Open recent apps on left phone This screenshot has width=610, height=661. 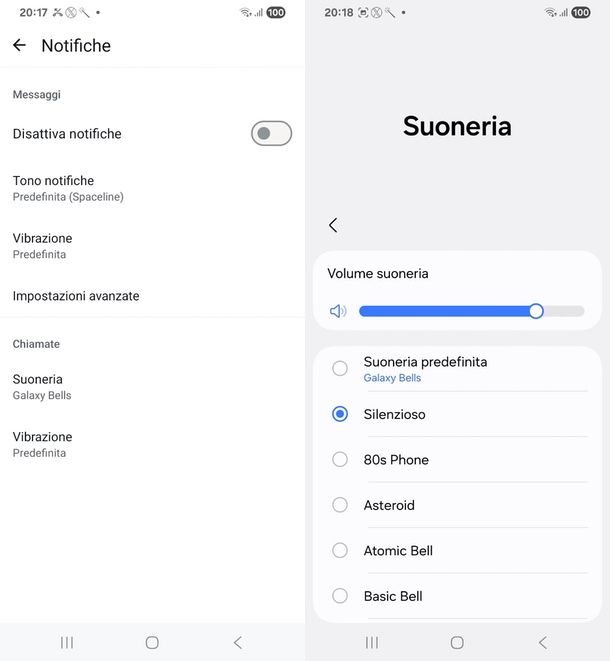click(67, 642)
